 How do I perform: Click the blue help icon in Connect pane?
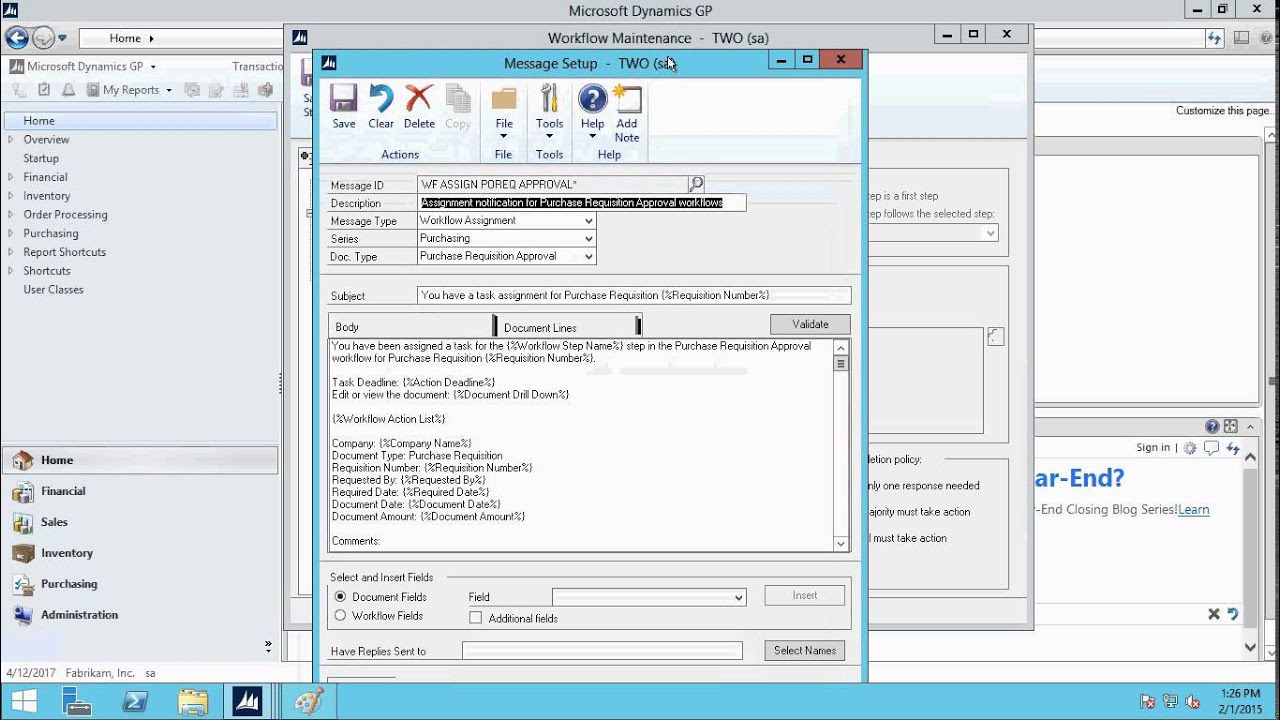(x=1212, y=426)
